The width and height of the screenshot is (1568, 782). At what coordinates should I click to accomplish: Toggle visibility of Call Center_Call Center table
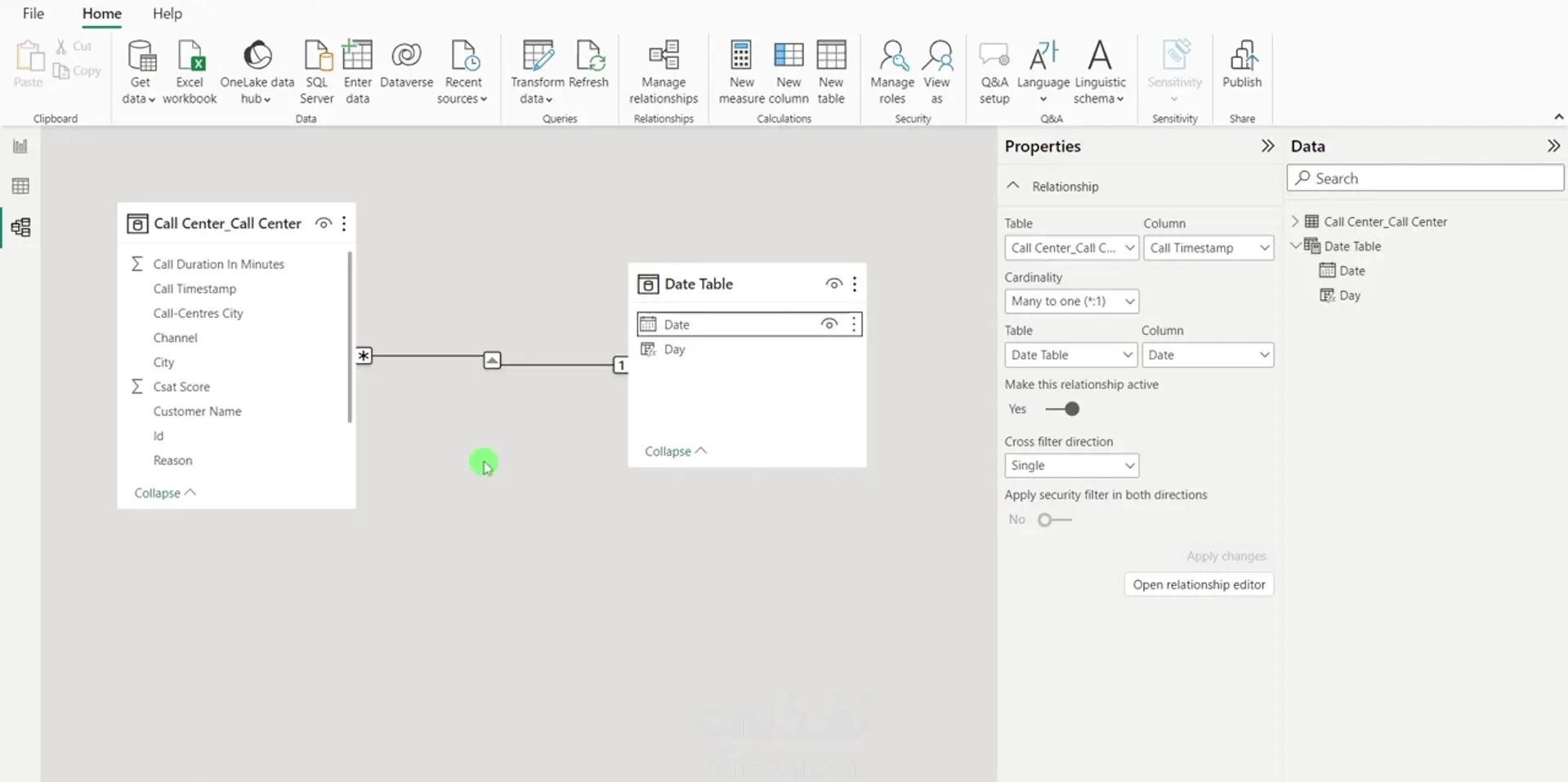[x=324, y=223]
